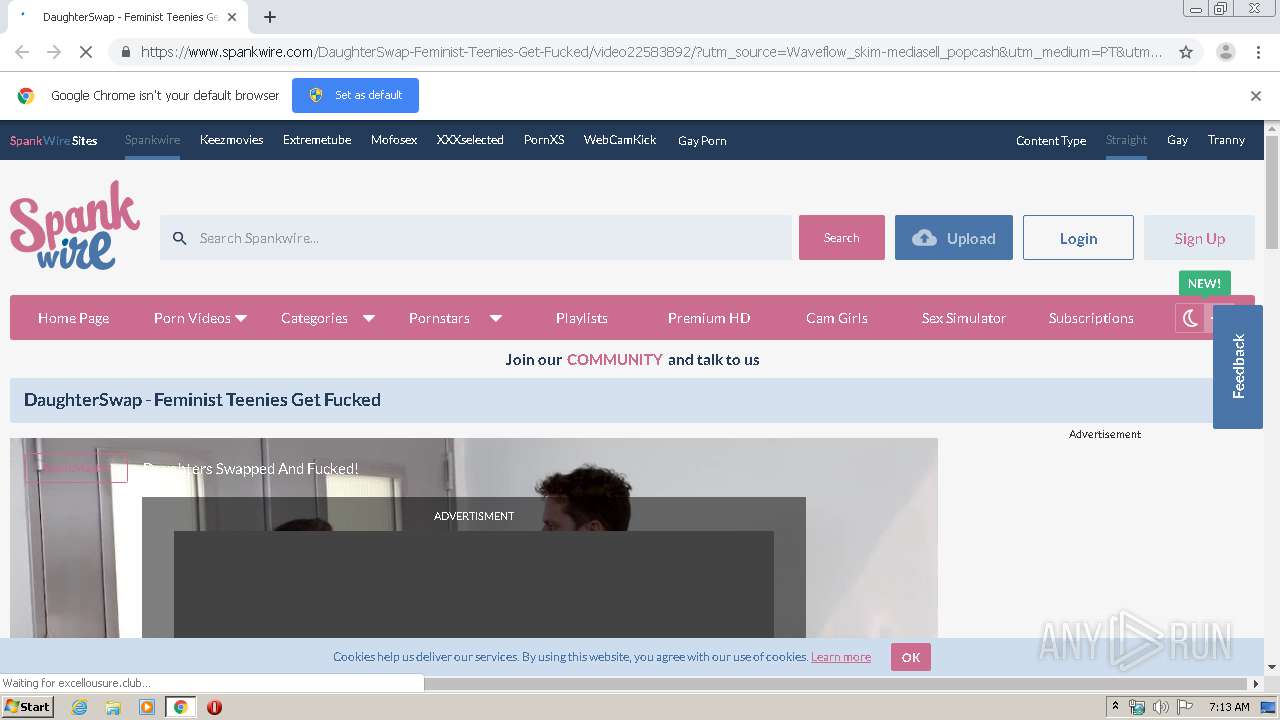Open the Chrome profile menu
Screen dimensions: 1280x720
pyautogui.click(x=1225, y=52)
